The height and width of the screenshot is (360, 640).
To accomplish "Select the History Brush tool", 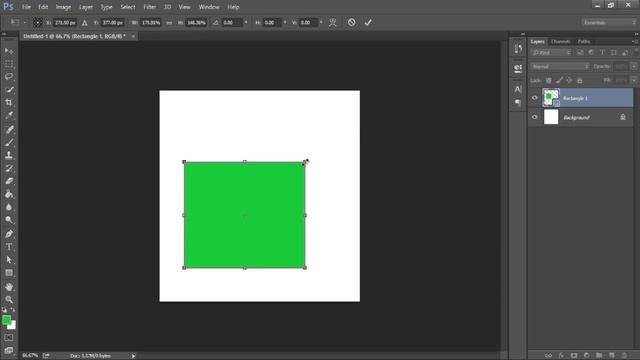I will [x=9, y=168].
